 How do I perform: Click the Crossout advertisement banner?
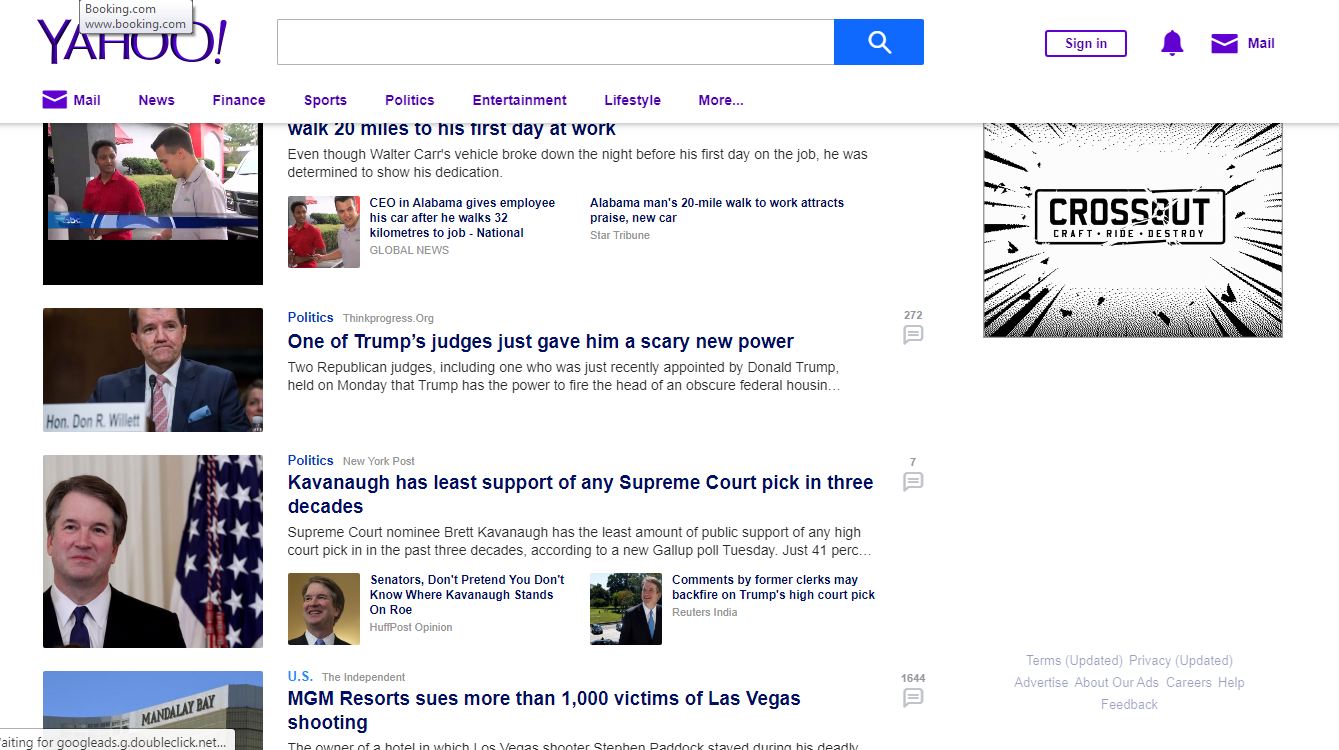pyautogui.click(x=1132, y=229)
